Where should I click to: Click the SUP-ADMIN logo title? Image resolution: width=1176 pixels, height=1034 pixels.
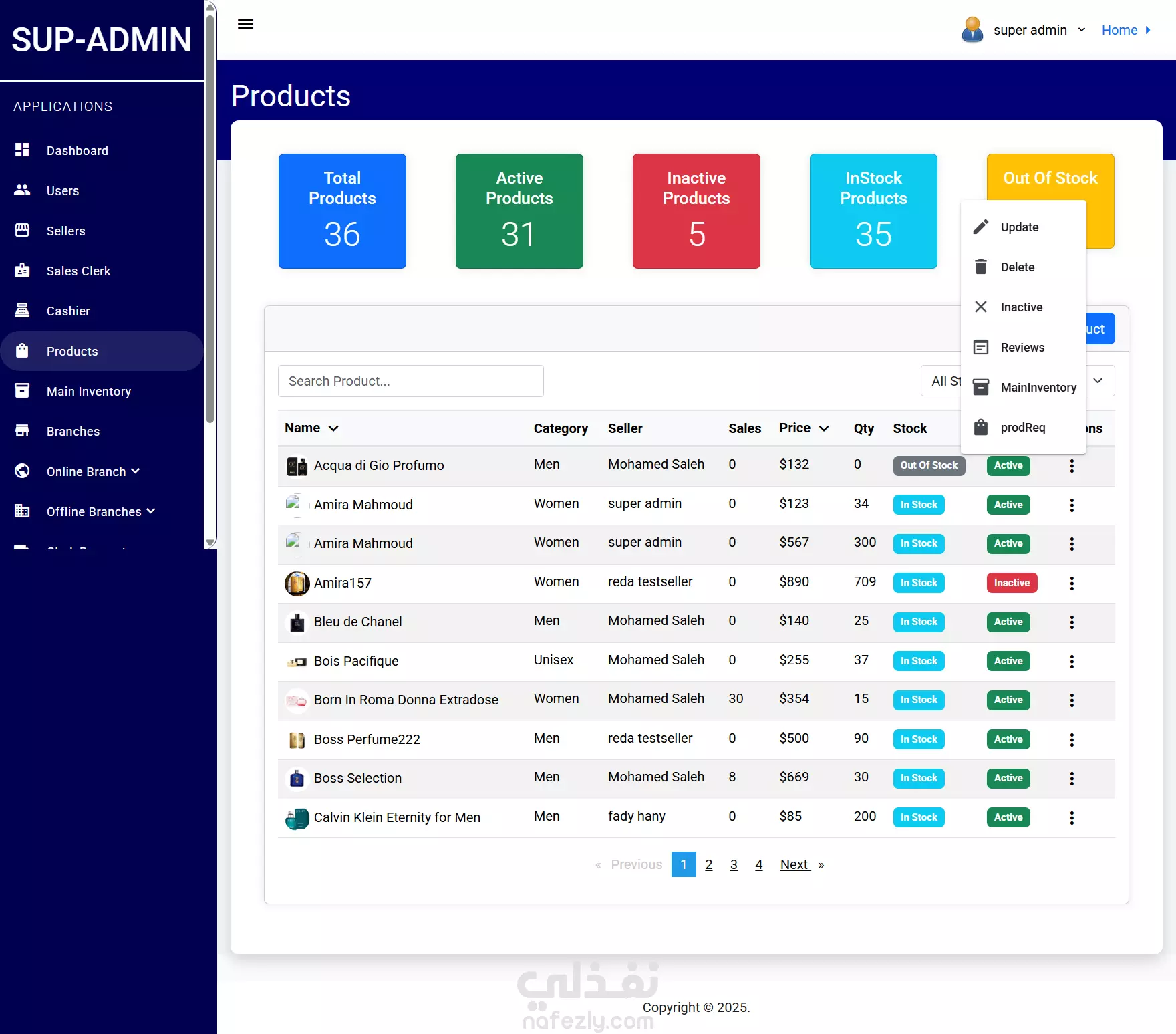(x=102, y=40)
